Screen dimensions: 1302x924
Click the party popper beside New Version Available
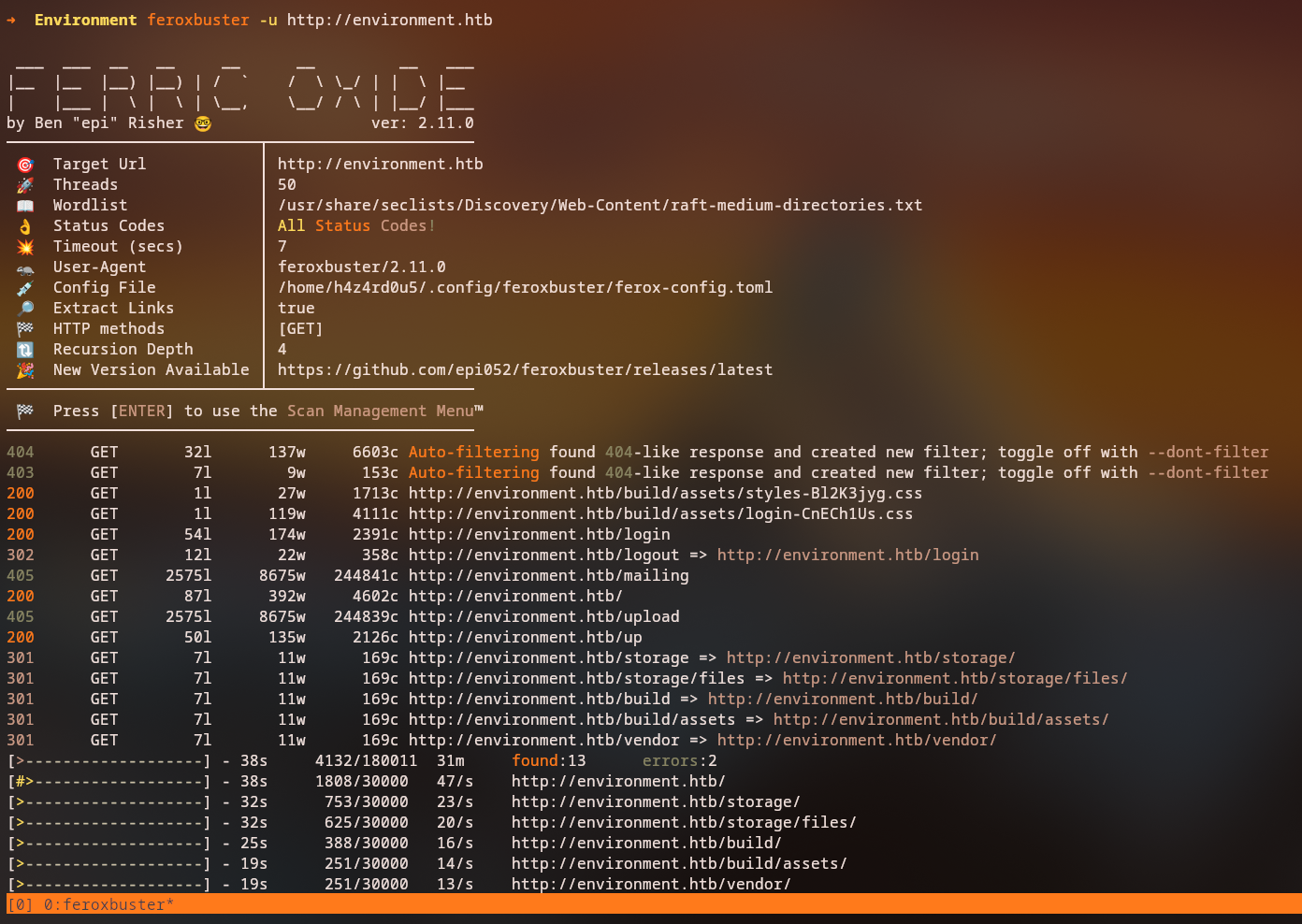25,370
